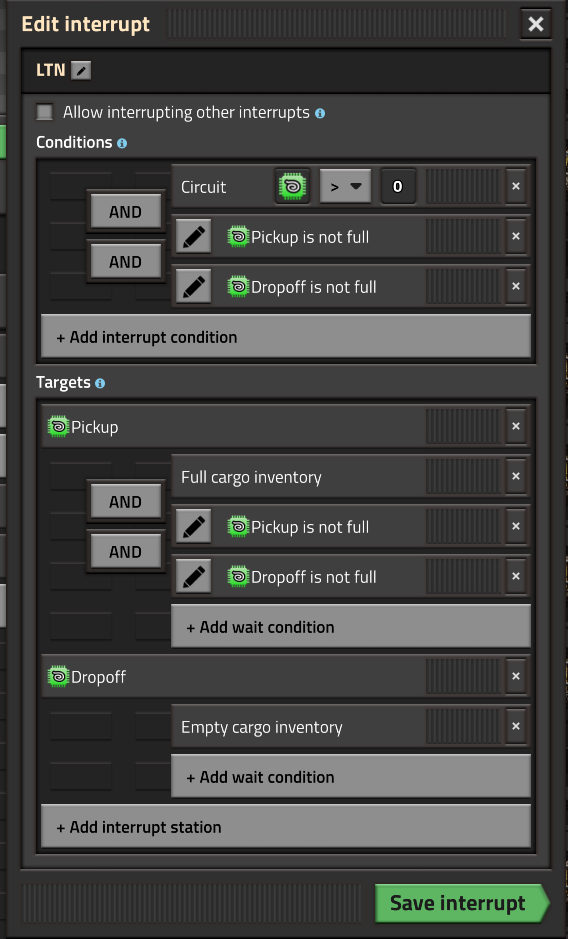Rename the LTN interrupt with pencil icon

click(x=81, y=71)
